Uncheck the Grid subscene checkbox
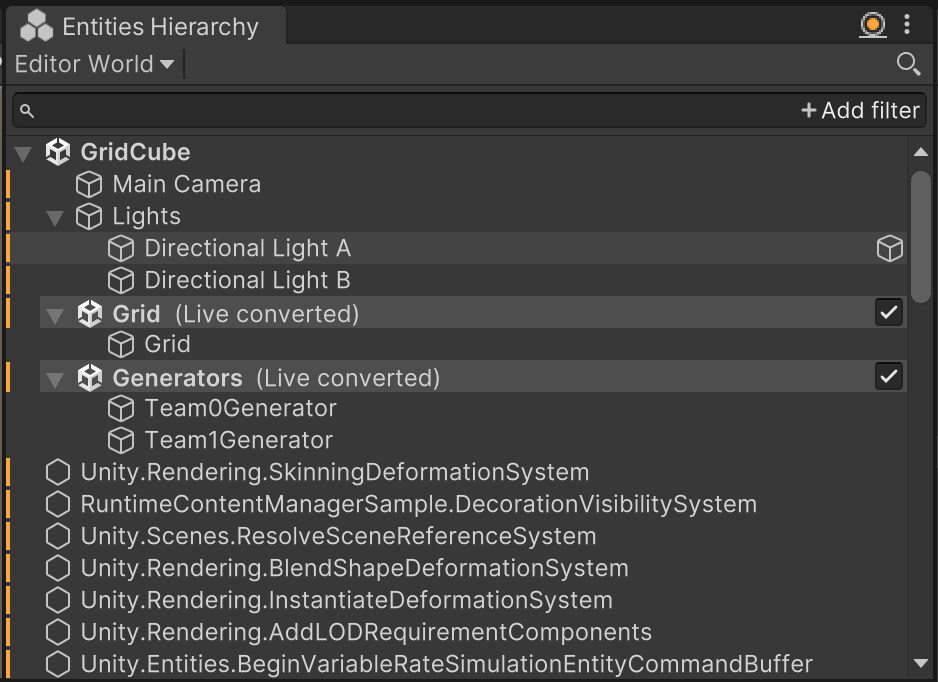This screenshot has height=682, width=938. pos(888,312)
